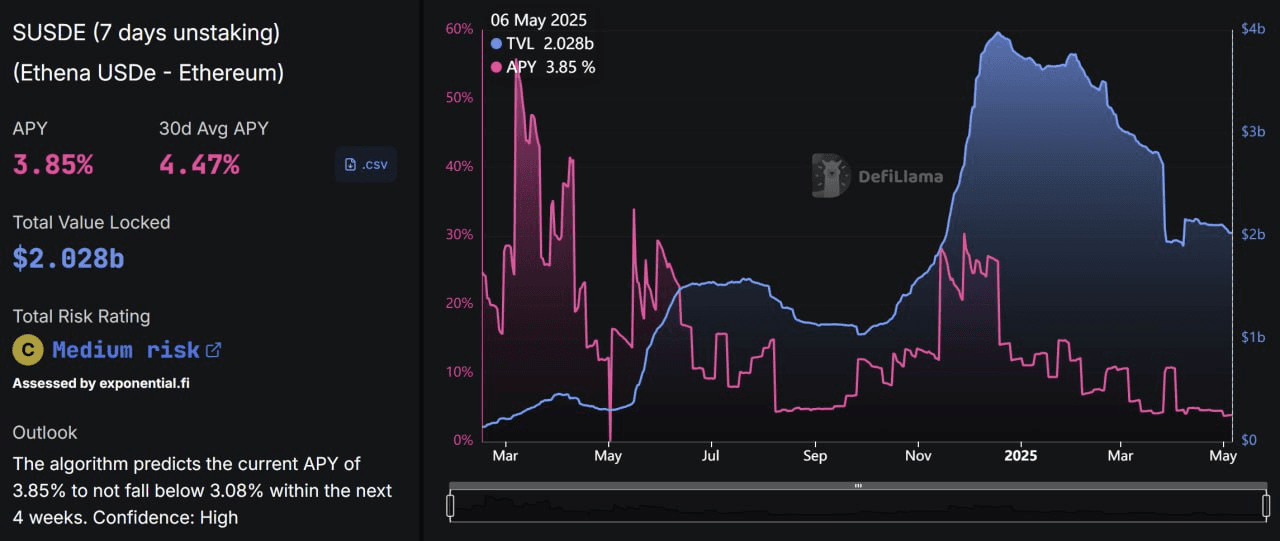This screenshot has height=541, width=1280.
Task: Click the $2.028b Total Value Locked figure
Action: point(69,259)
